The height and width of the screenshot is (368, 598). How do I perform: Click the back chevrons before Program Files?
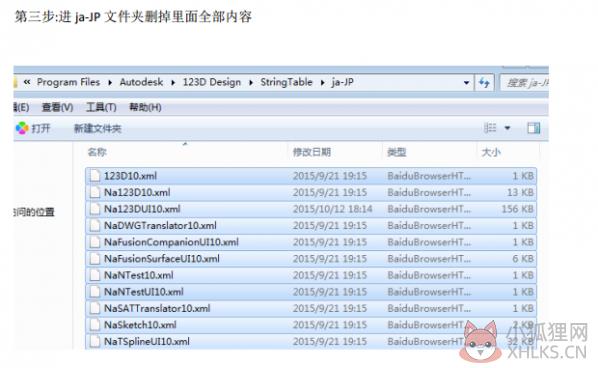27,82
